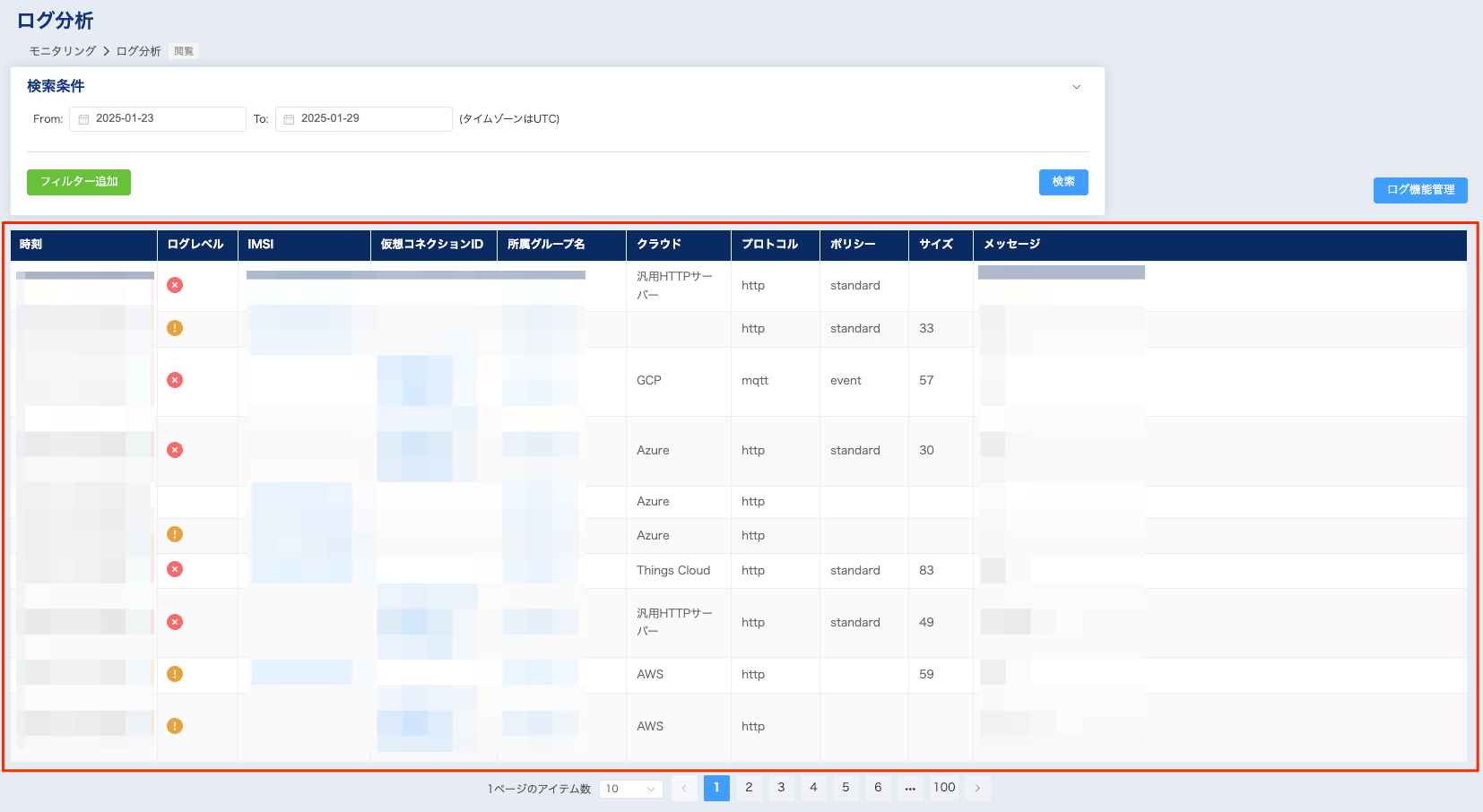Click the warning icon in the 33-size row

tap(175, 328)
